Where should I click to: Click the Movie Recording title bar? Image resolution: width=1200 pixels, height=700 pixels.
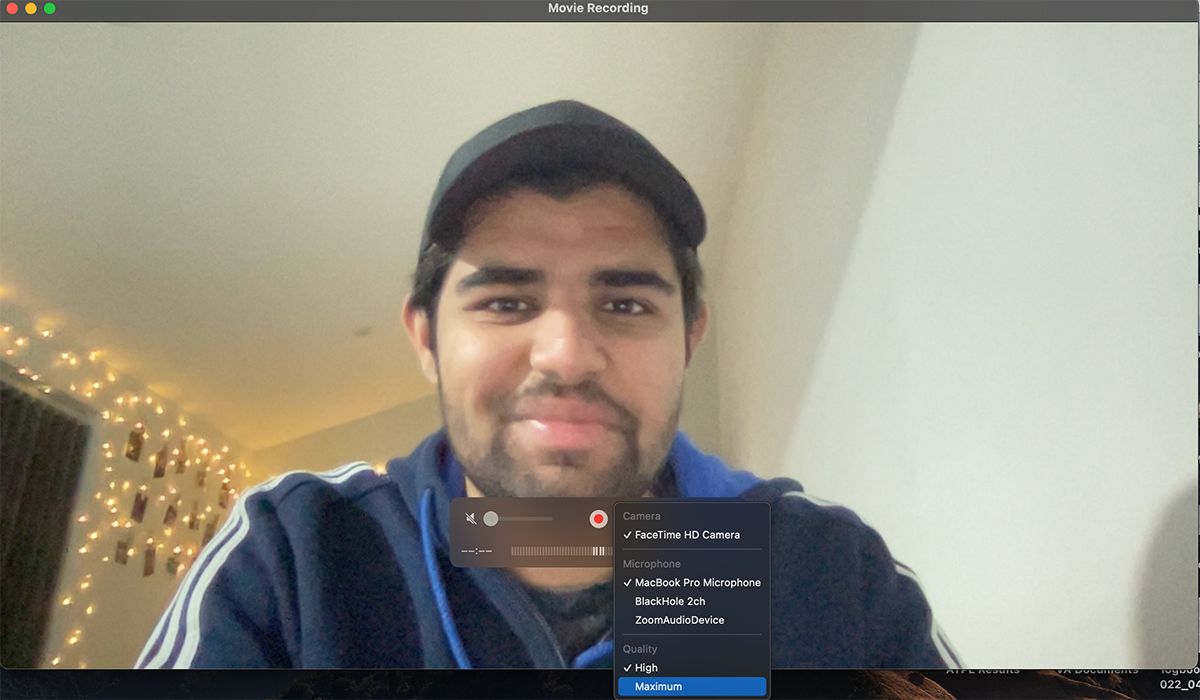click(x=597, y=8)
